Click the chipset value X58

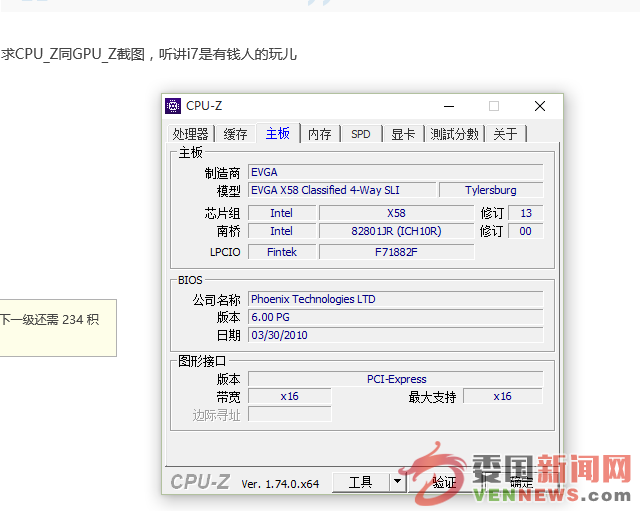[x=396, y=213]
